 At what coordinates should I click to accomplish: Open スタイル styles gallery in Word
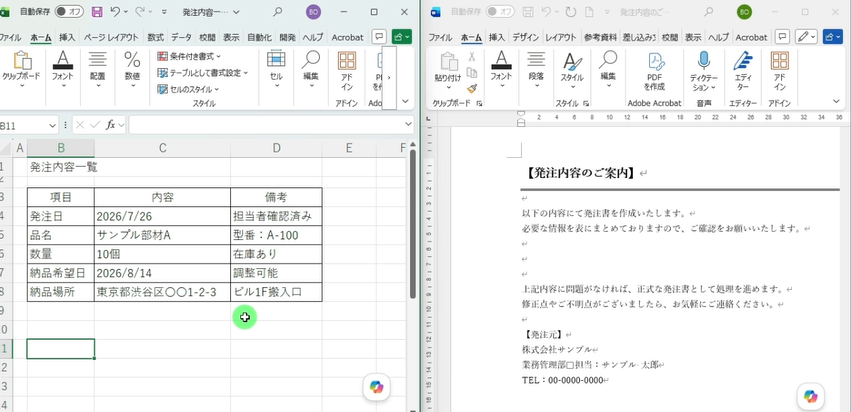572,69
